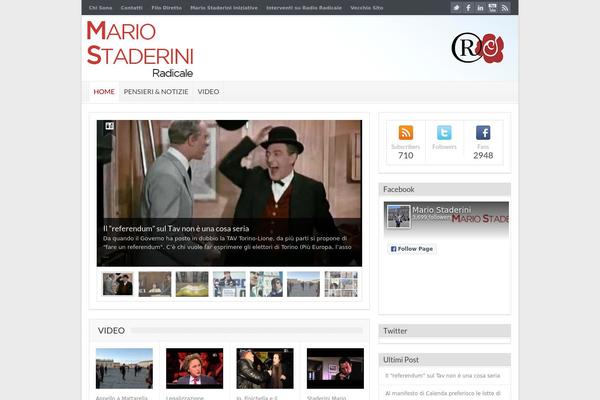Open the Legalizzazione video thumbnail

[x=194, y=368]
